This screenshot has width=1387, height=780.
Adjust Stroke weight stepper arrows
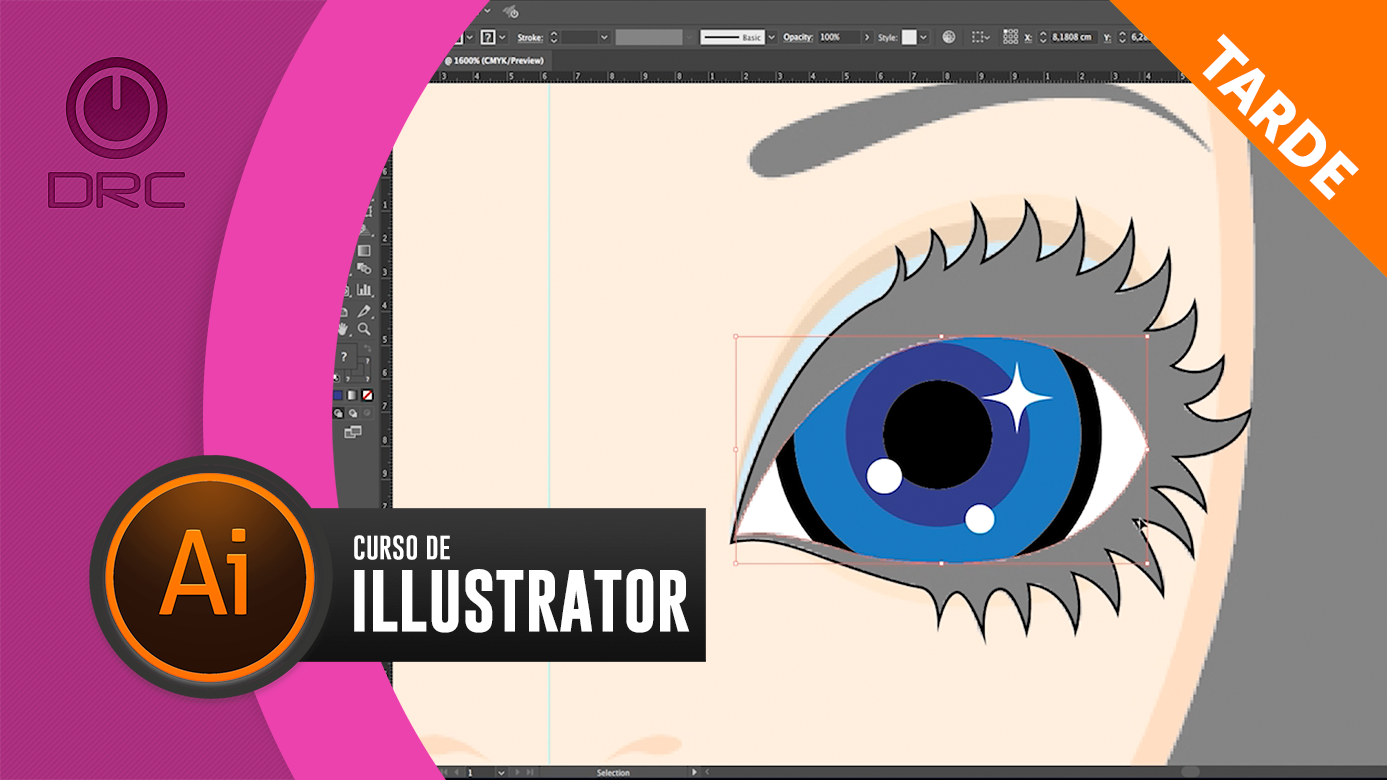click(x=554, y=37)
